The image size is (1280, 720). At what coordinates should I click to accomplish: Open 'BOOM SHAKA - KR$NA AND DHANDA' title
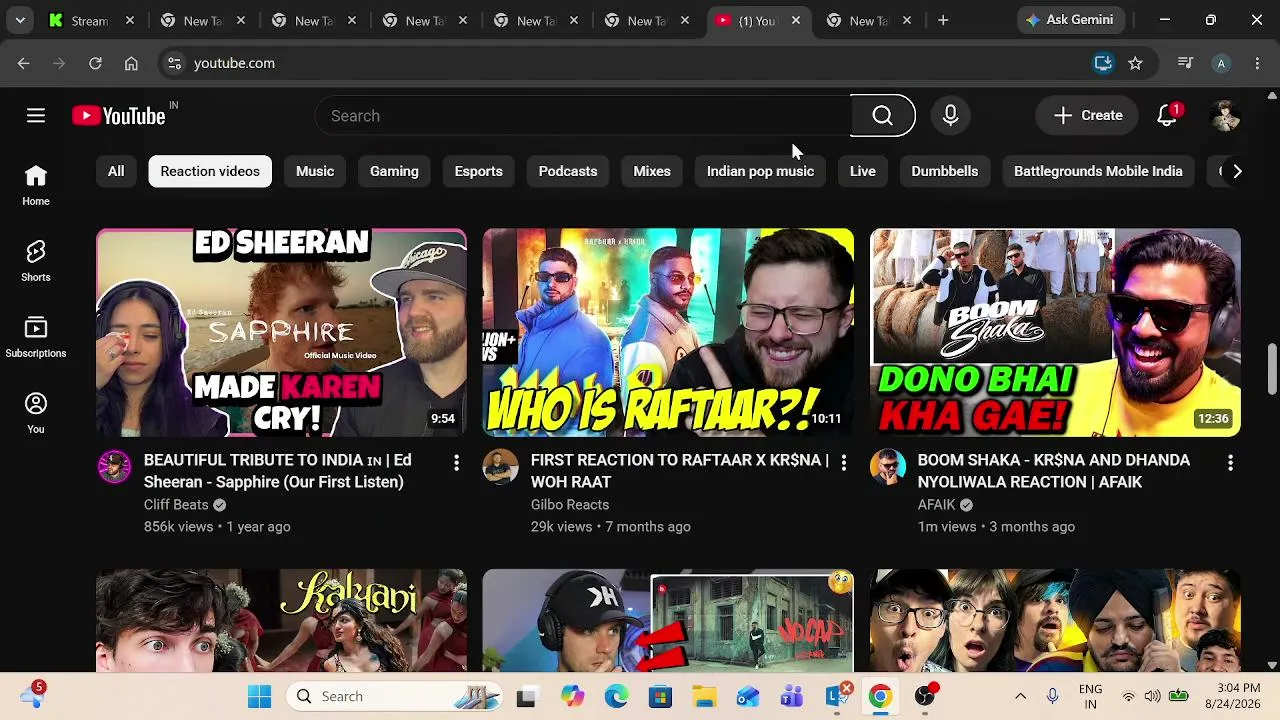1054,471
